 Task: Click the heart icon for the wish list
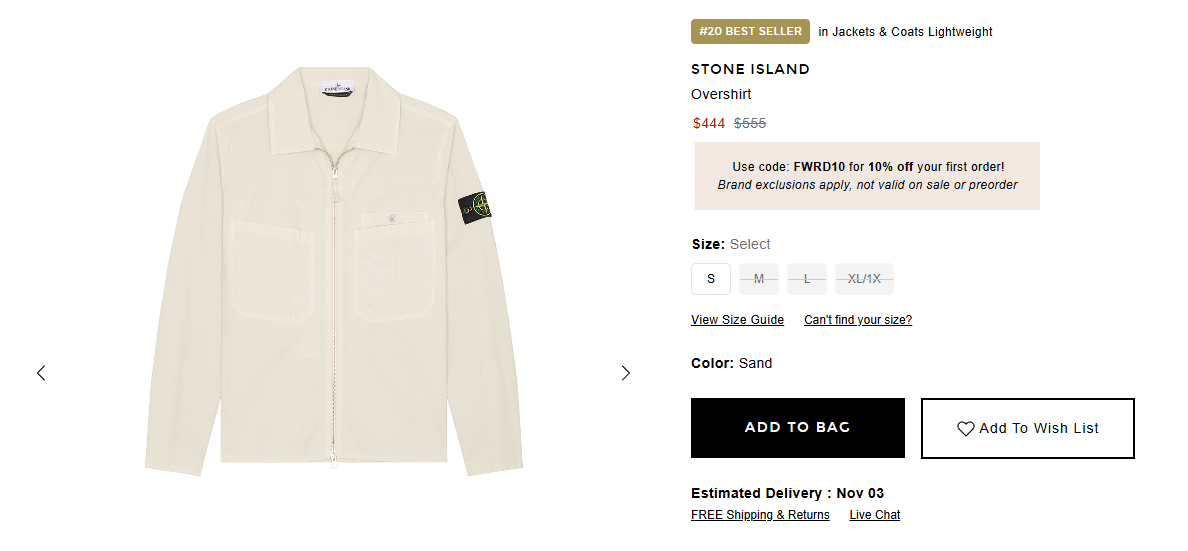[966, 429]
